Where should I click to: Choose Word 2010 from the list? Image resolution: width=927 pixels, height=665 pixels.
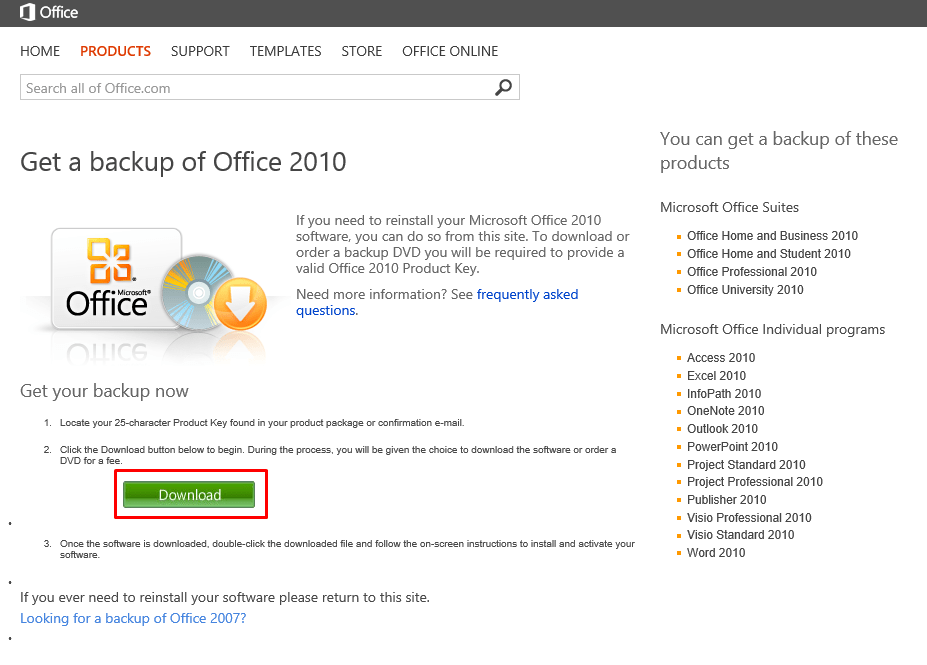tap(716, 553)
